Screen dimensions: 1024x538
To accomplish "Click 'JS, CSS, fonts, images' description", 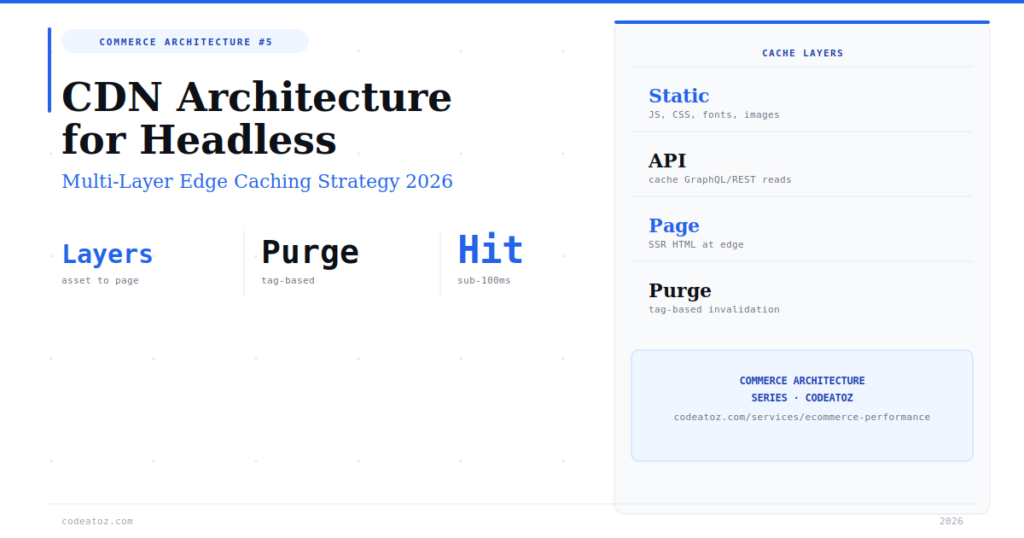I will tap(714, 115).
